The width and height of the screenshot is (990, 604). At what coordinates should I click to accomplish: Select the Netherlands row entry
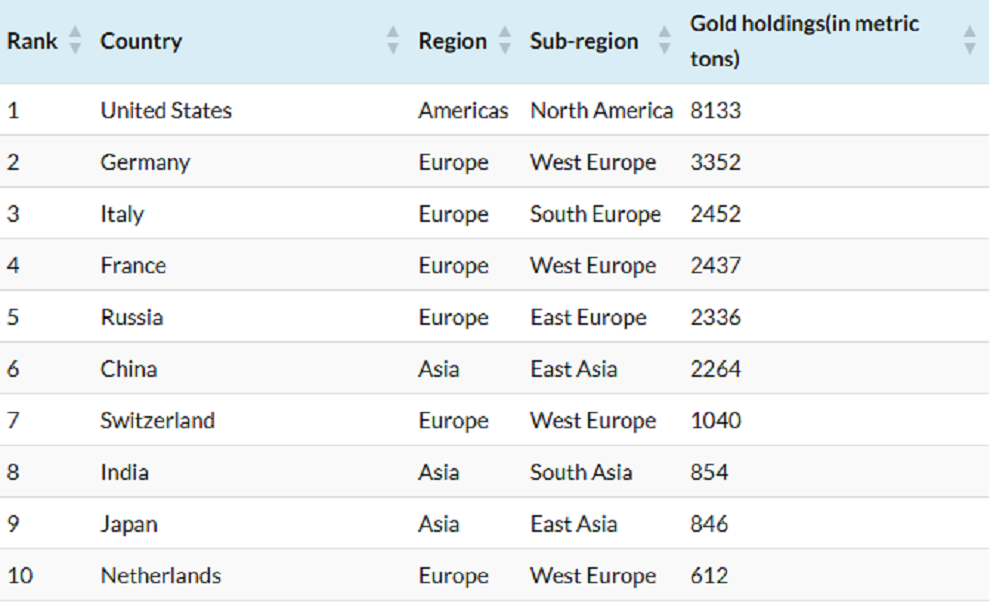(160, 576)
